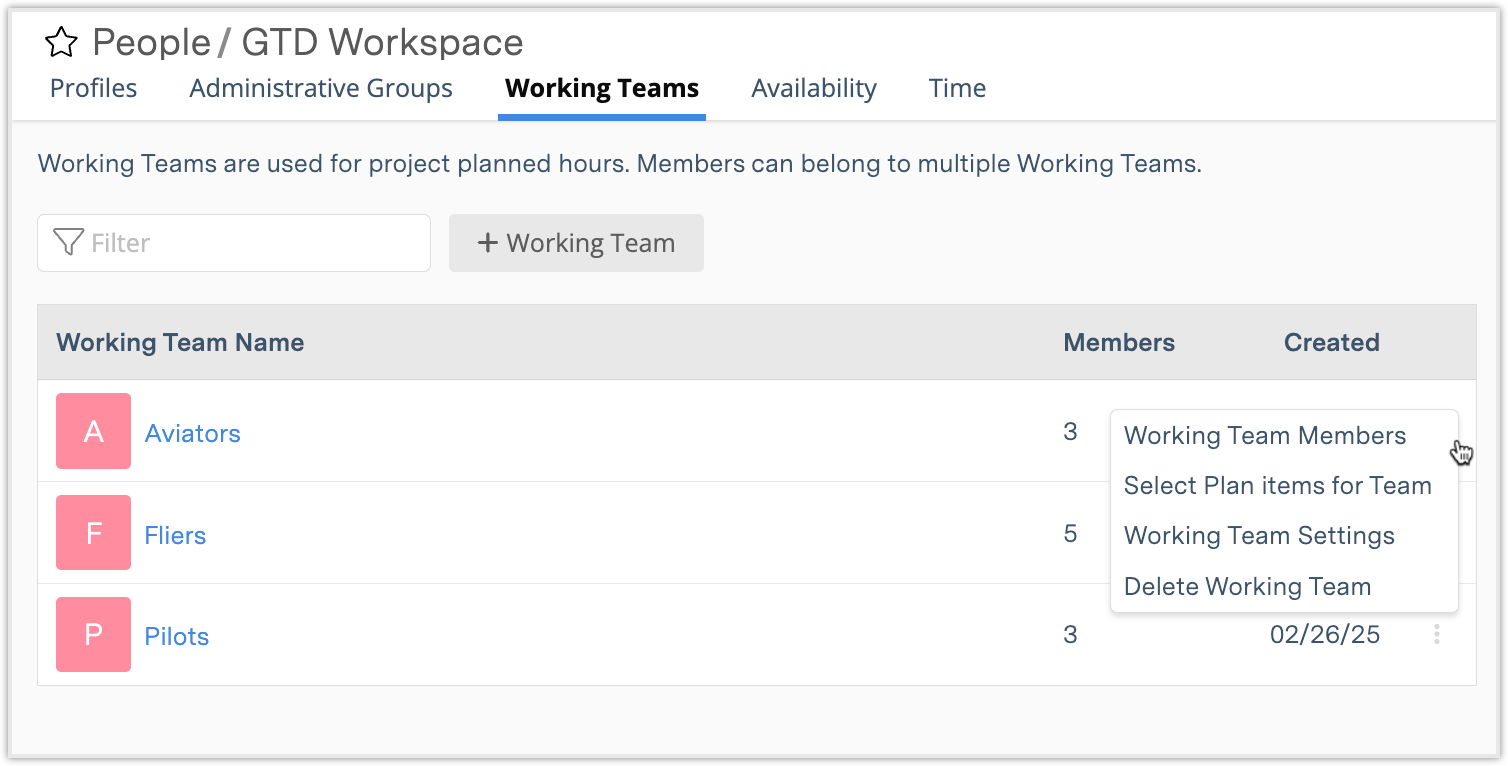
Task: Select the Availability tab
Action: coord(813,88)
